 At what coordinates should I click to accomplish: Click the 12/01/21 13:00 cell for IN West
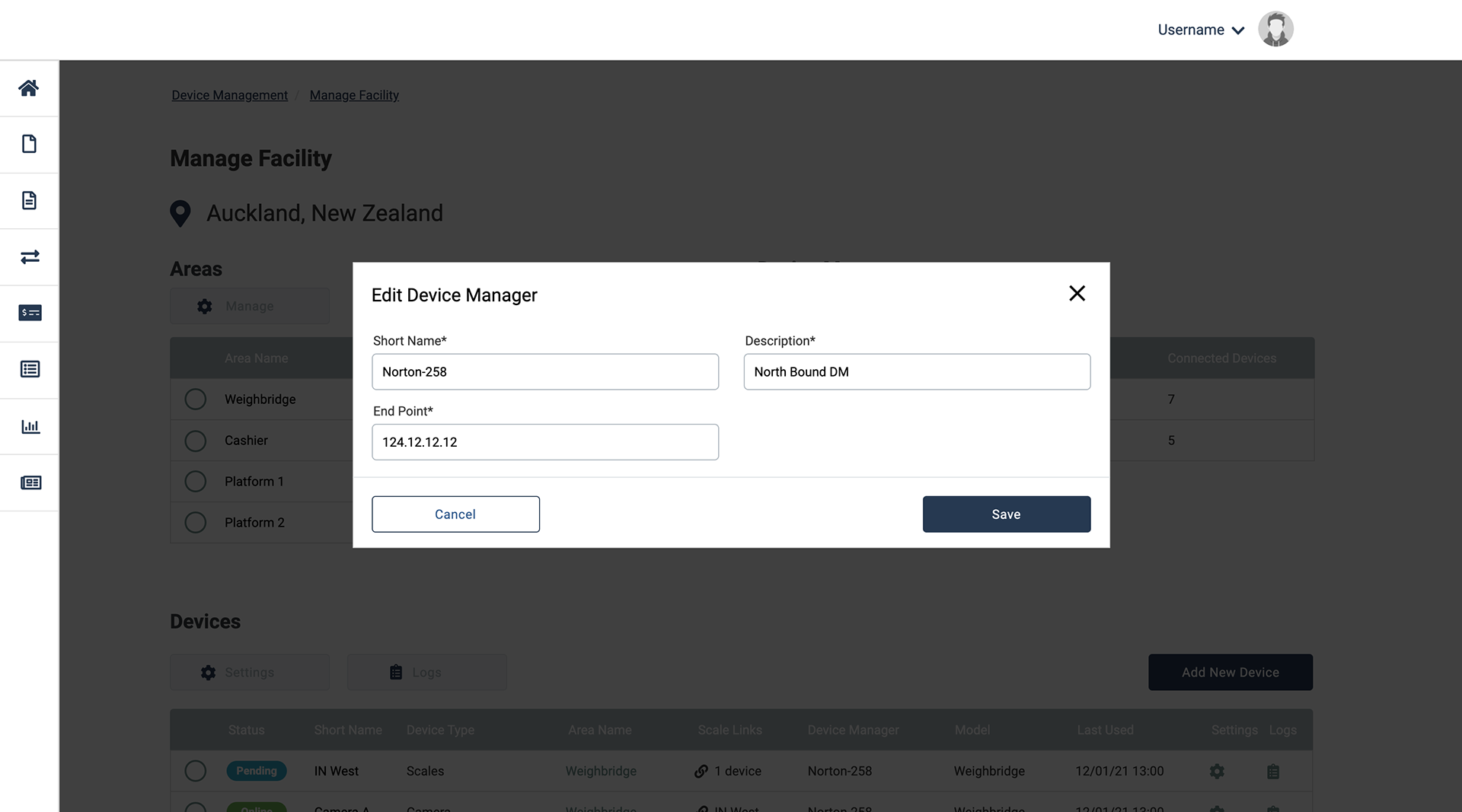click(1119, 771)
